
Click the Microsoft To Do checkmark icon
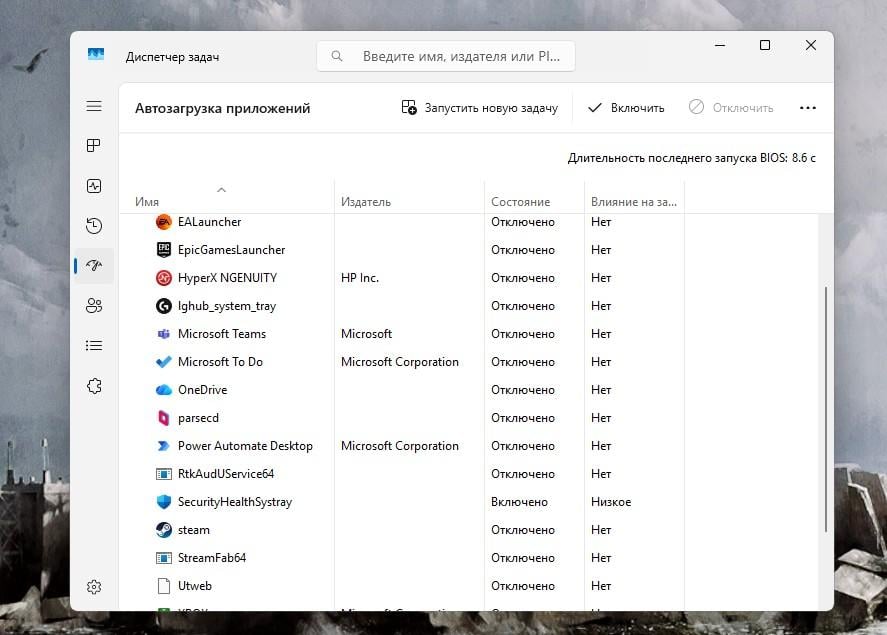pyautogui.click(x=163, y=362)
